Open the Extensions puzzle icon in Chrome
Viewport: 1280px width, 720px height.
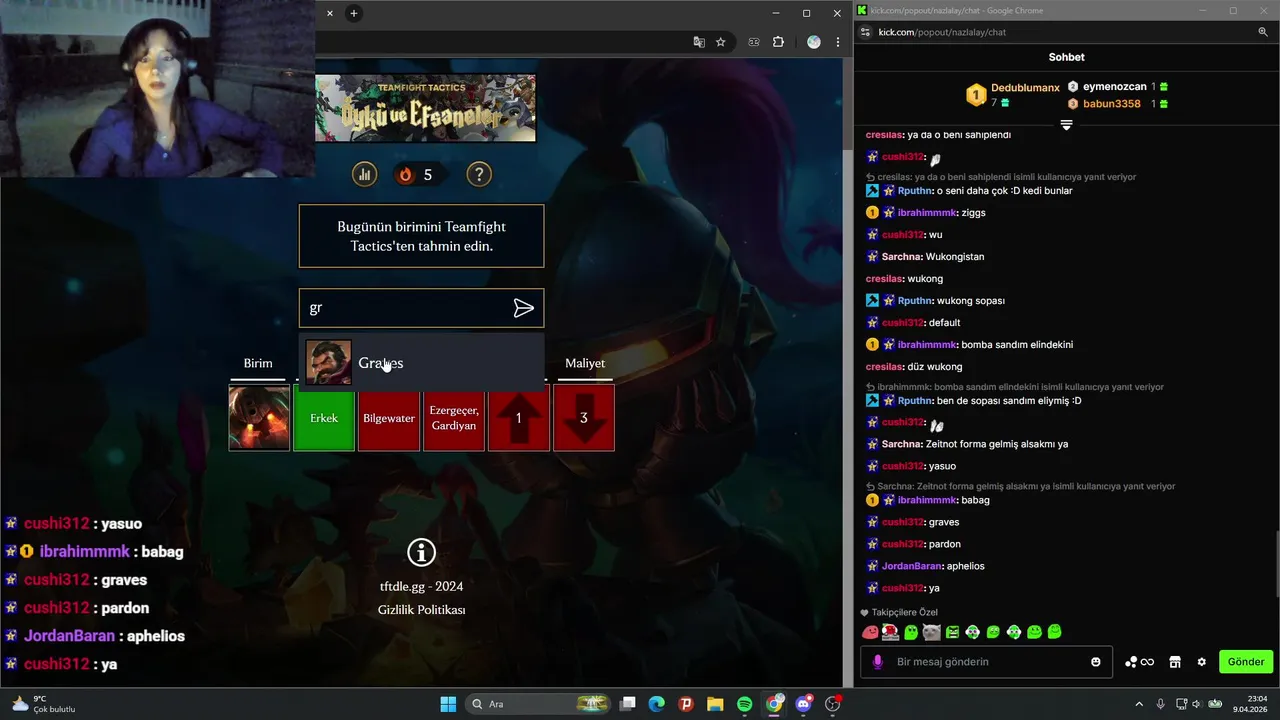pyautogui.click(x=779, y=42)
